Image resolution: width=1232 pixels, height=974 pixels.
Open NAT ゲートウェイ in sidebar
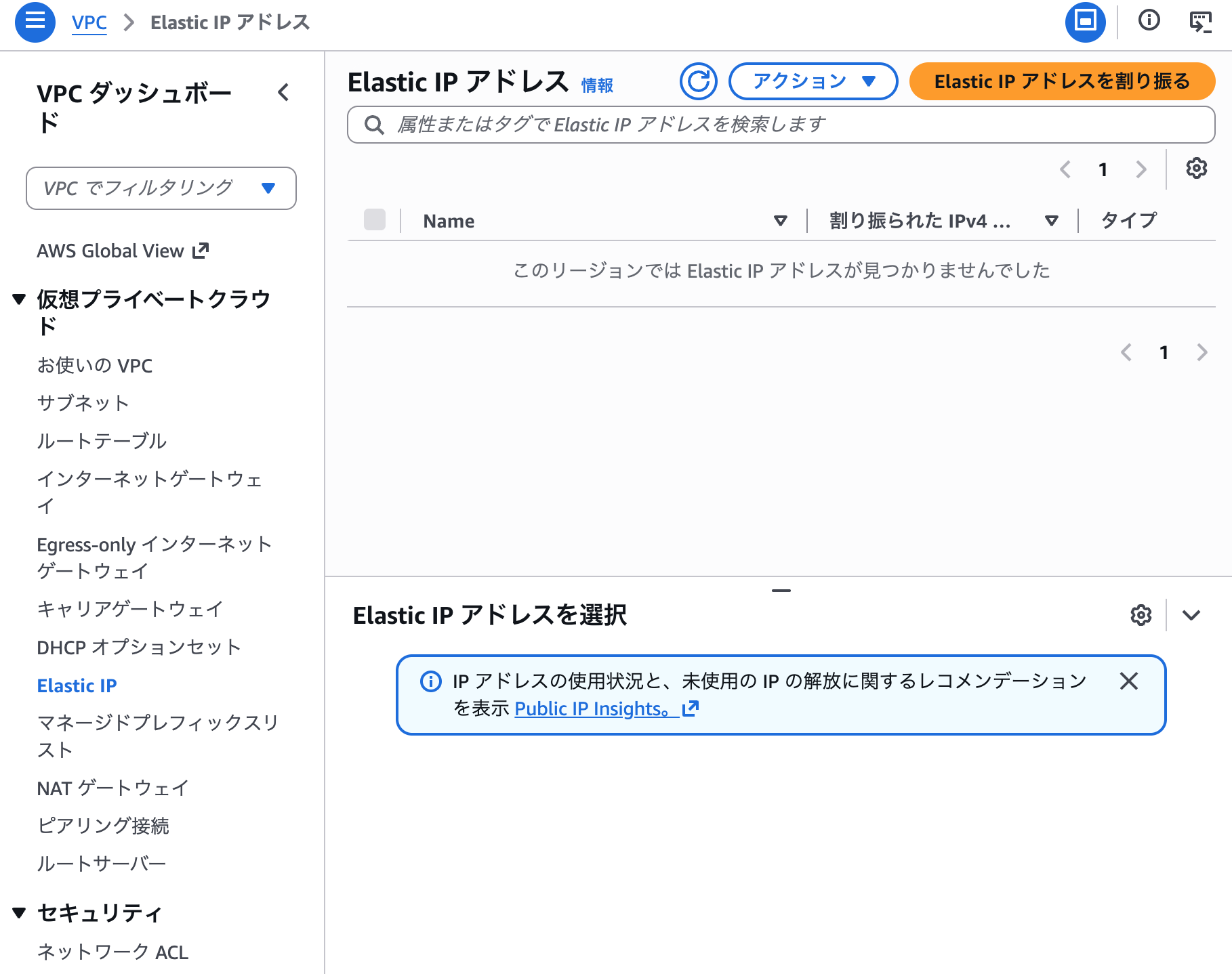[x=113, y=788]
